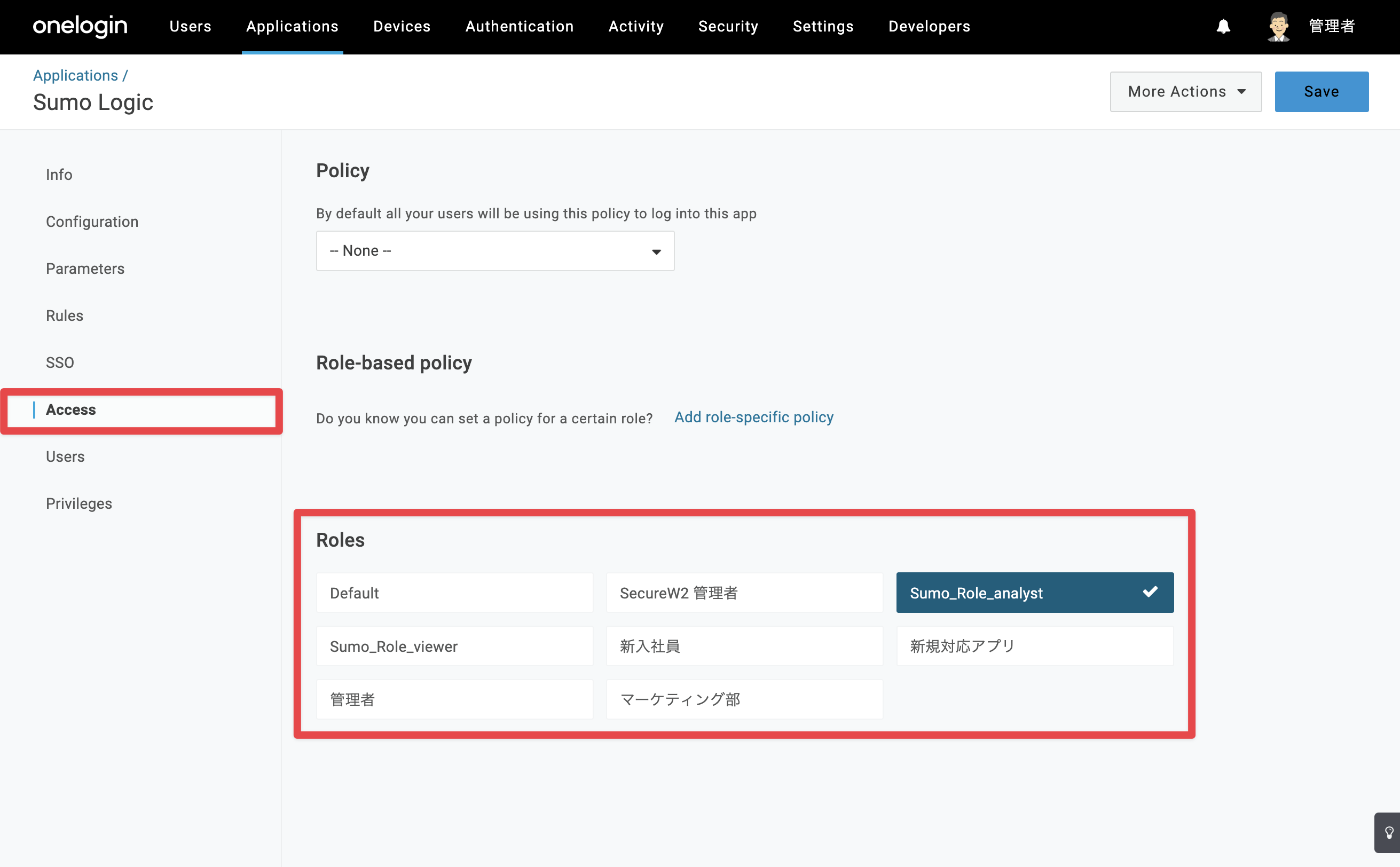Open the Devices menu
Viewport: 1400px width, 867px height.
point(402,26)
